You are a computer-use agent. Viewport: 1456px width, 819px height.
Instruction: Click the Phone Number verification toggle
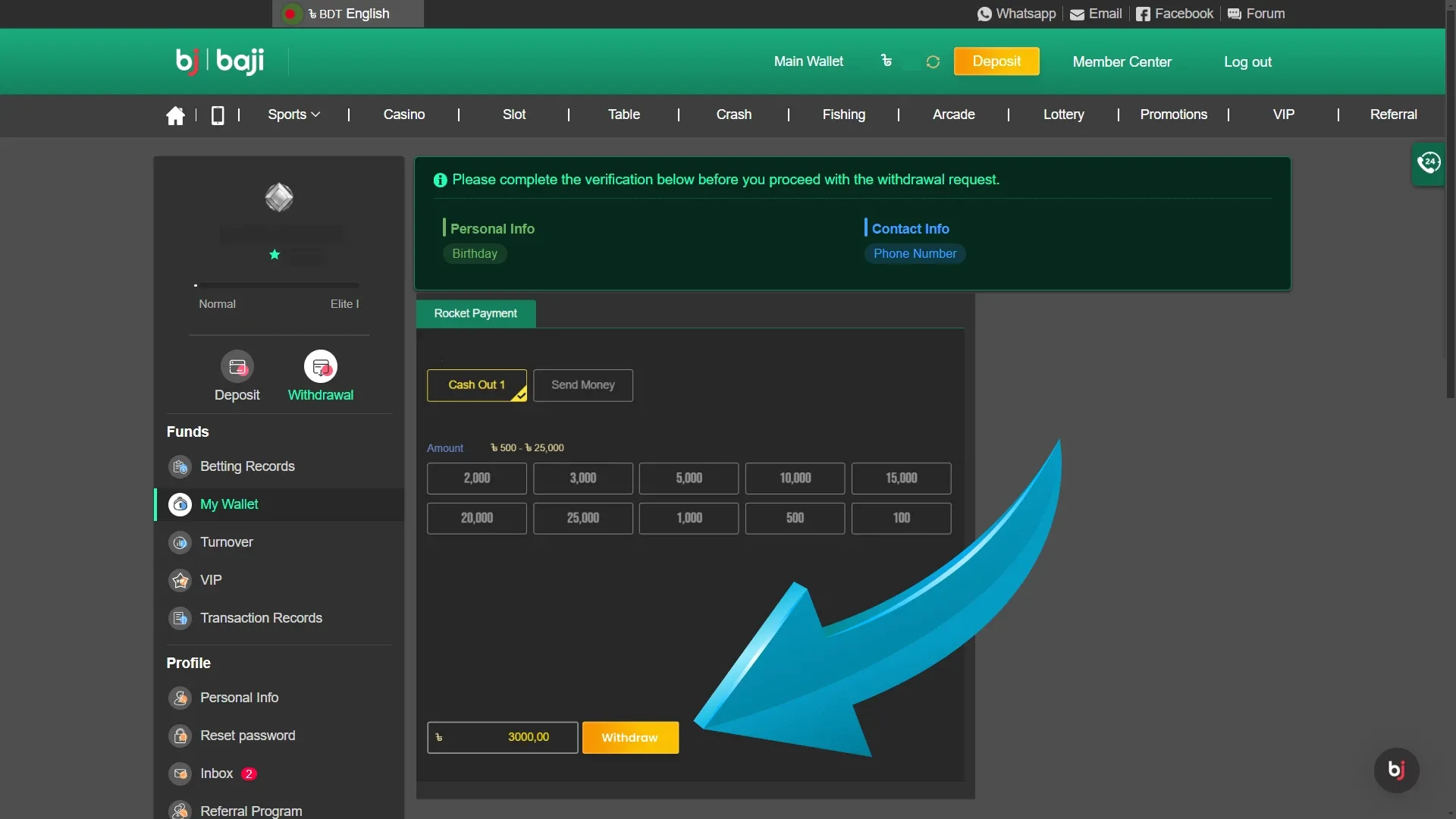pyautogui.click(x=914, y=253)
